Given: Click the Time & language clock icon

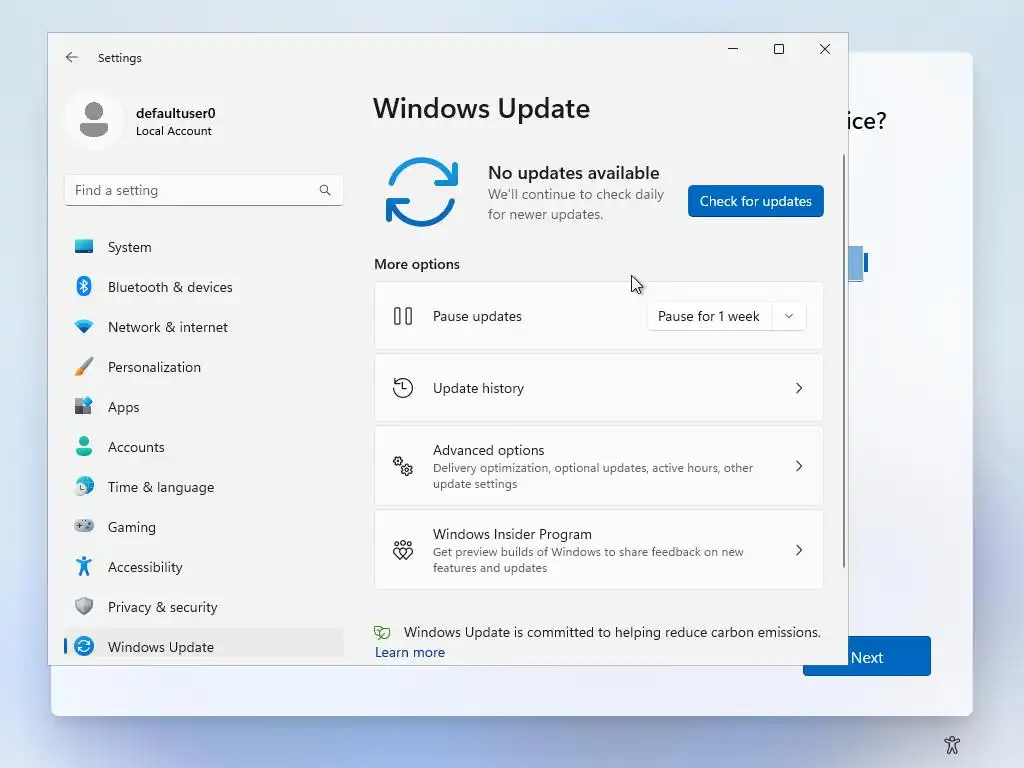Looking at the screenshot, I should point(84,487).
